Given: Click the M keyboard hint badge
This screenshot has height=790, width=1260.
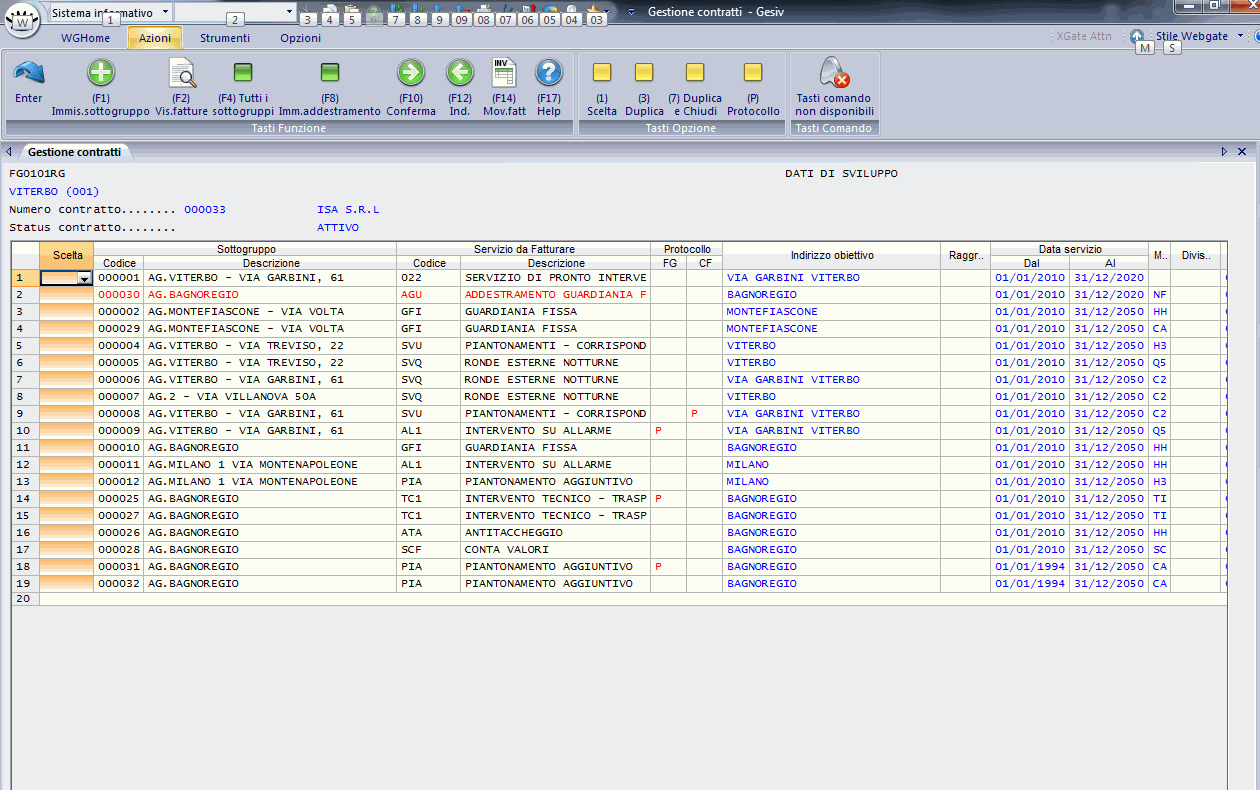Looking at the screenshot, I should pyautogui.click(x=1144, y=47).
